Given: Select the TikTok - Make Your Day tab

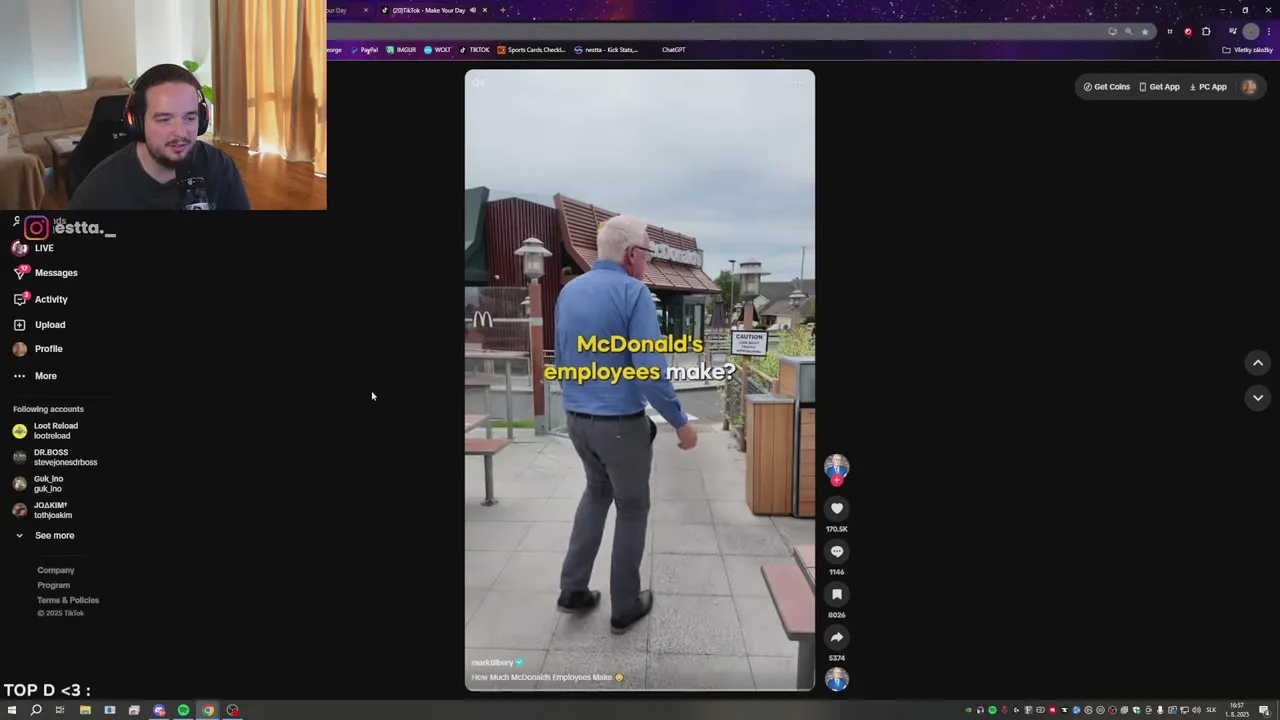Looking at the screenshot, I should click(x=430, y=10).
